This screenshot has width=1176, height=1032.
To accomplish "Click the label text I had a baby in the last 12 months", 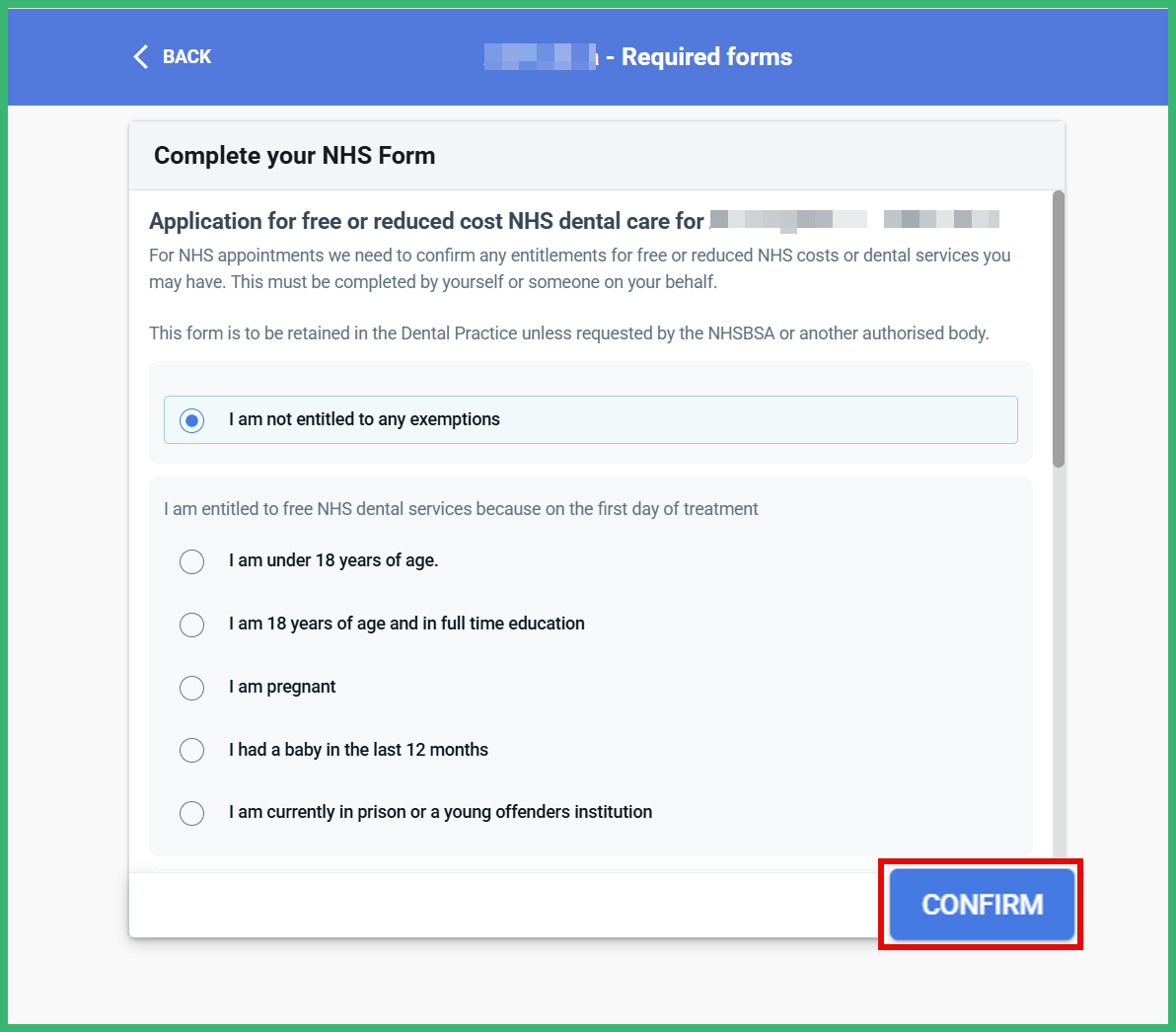I will pos(358,749).
